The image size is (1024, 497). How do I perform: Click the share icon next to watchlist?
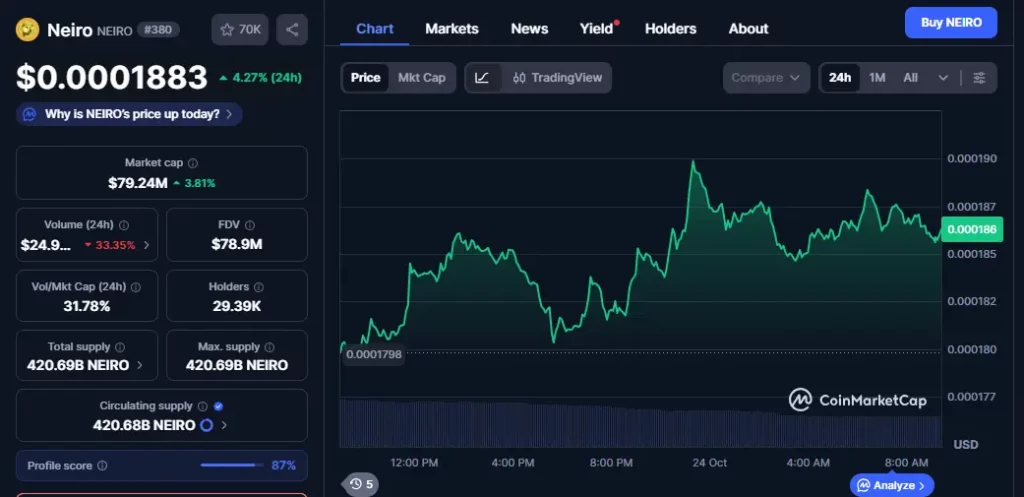(292, 30)
